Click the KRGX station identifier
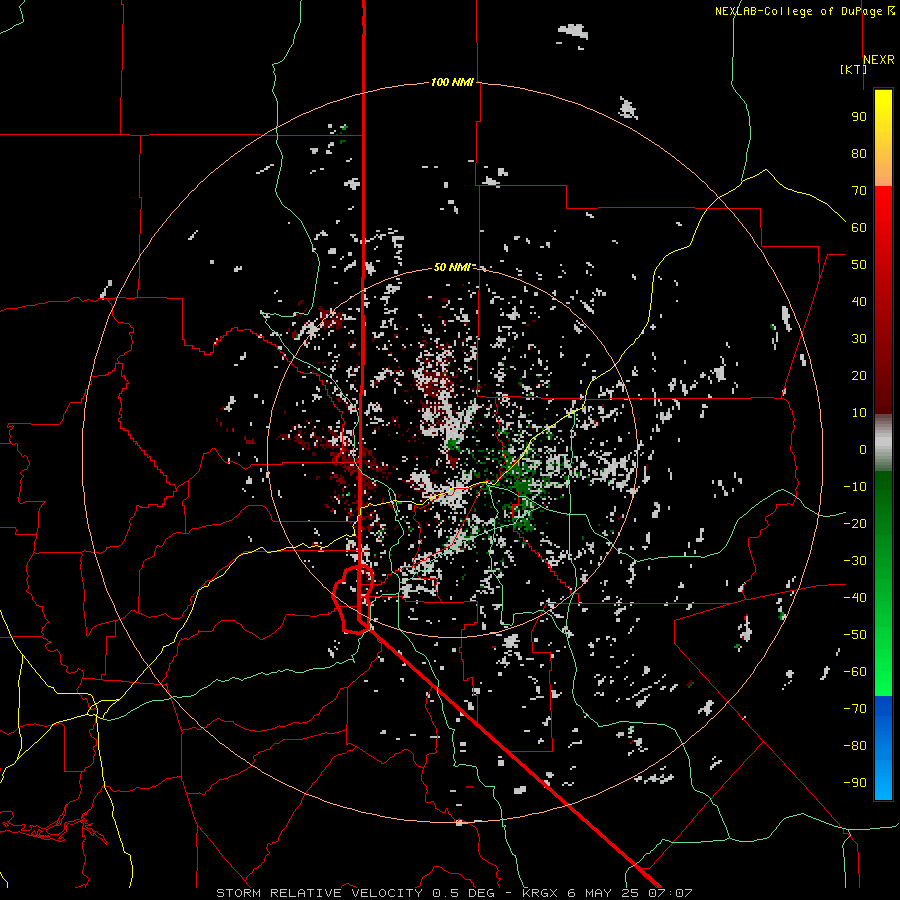This screenshot has height=900, width=900. pyautogui.click(x=540, y=893)
